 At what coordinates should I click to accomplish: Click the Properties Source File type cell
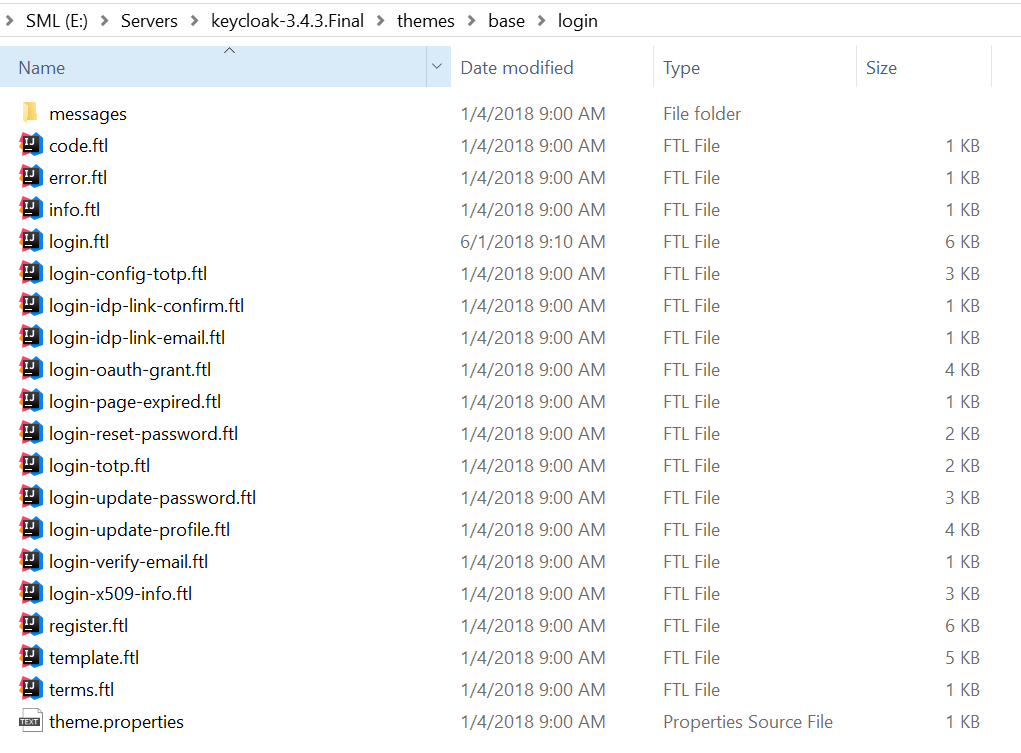tap(748, 721)
